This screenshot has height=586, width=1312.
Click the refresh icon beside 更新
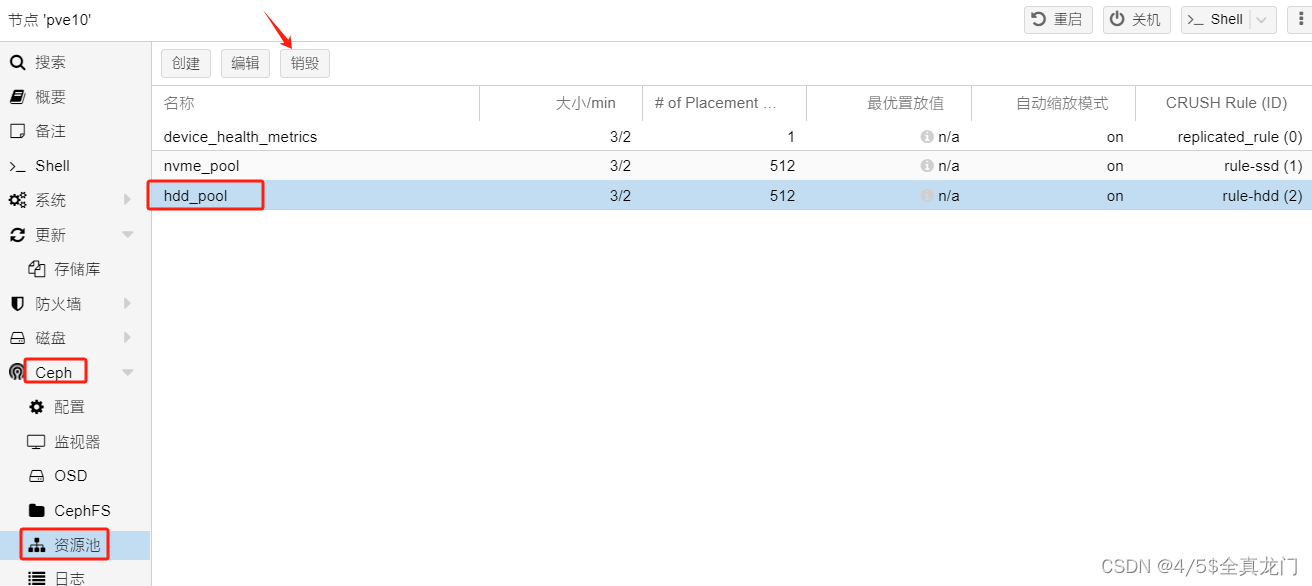[17, 235]
